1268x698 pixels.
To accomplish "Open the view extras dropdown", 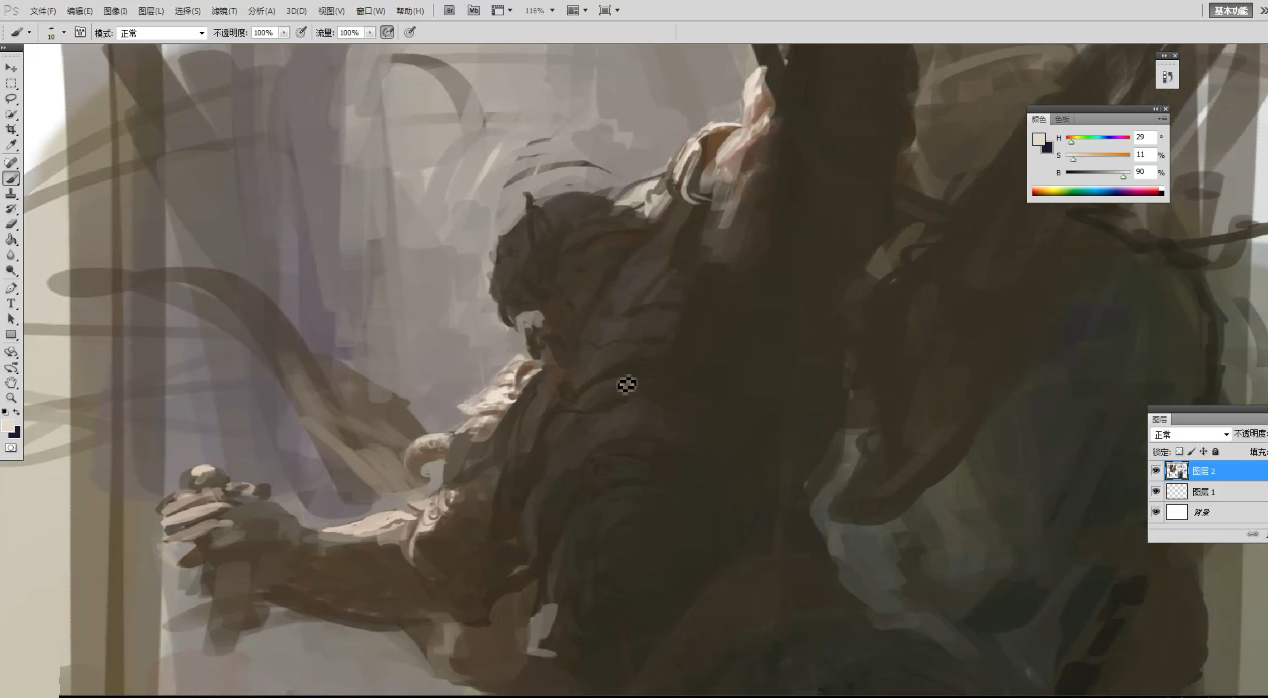I will click(501, 10).
